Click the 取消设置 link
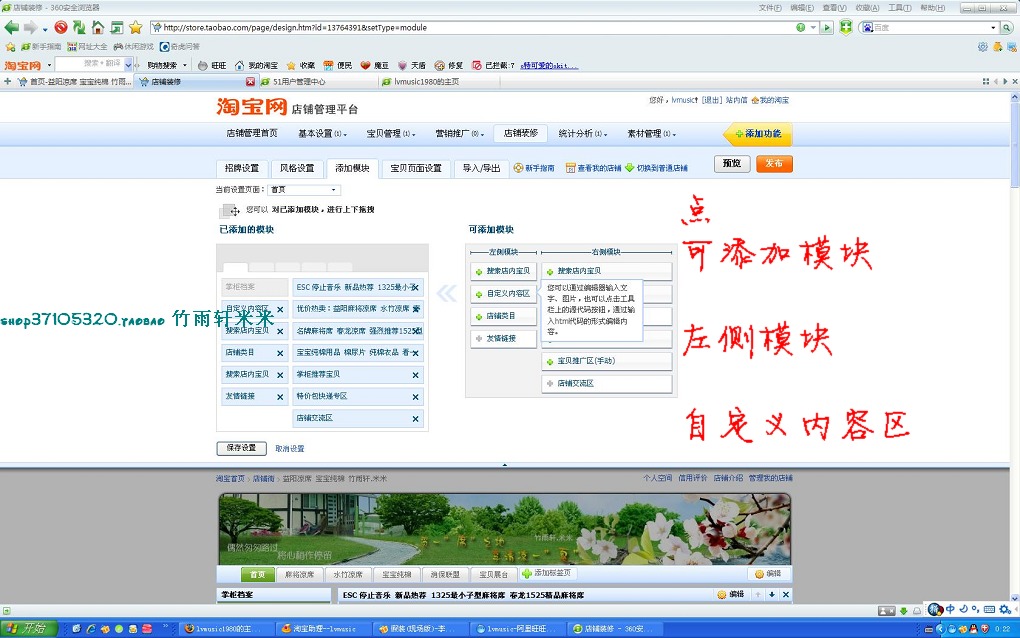 pos(289,449)
